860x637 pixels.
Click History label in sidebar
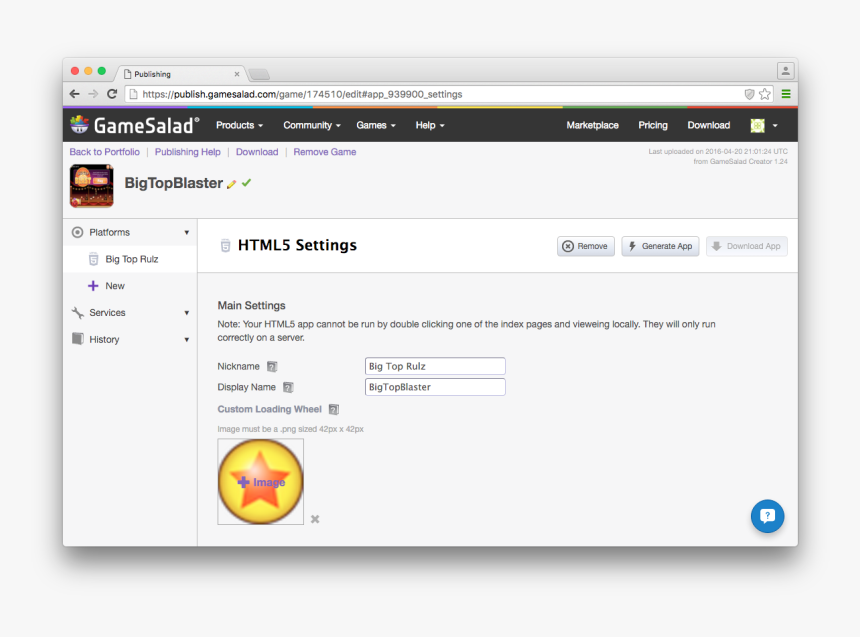[x=104, y=340]
